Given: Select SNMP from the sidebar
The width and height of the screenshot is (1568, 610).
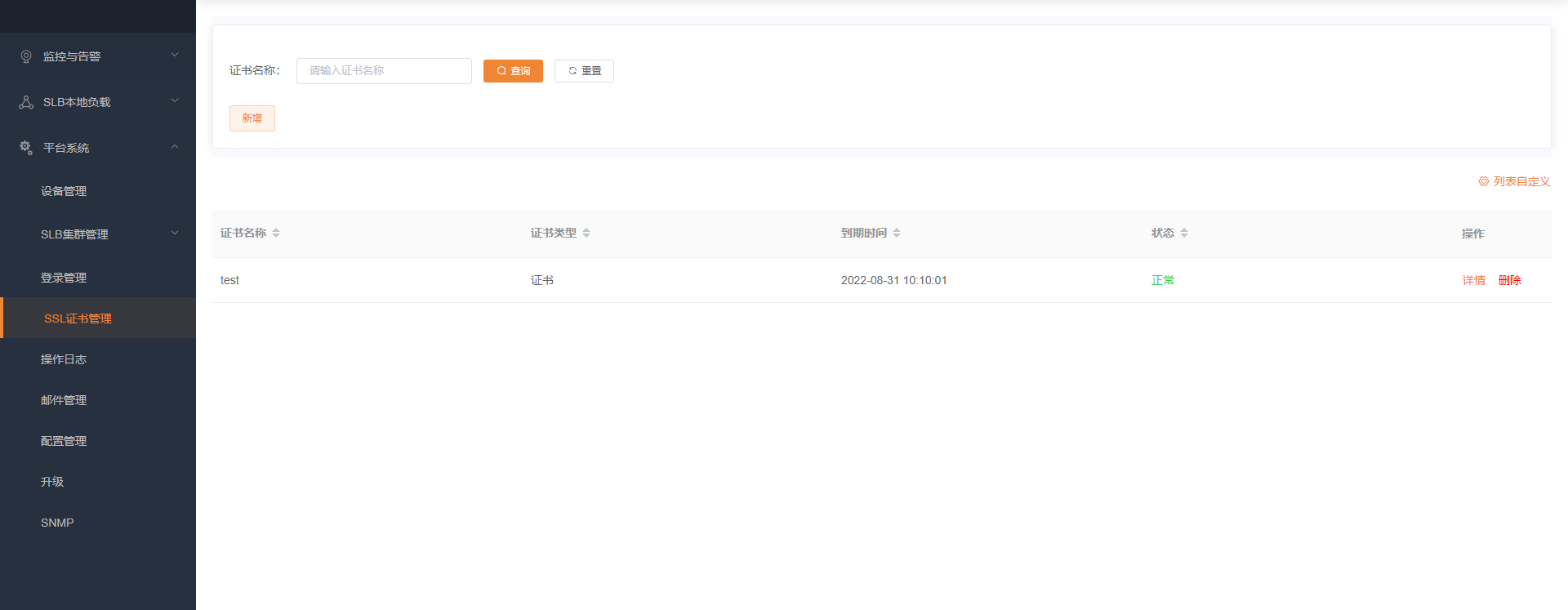Looking at the screenshot, I should click(57, 523).
